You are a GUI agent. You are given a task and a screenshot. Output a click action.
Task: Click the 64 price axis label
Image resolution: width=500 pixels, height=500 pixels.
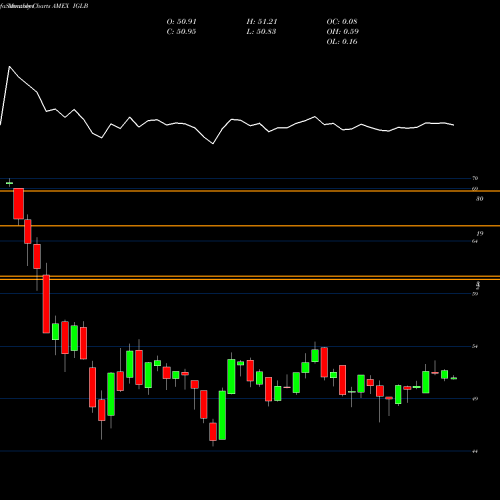pos(475,241)
